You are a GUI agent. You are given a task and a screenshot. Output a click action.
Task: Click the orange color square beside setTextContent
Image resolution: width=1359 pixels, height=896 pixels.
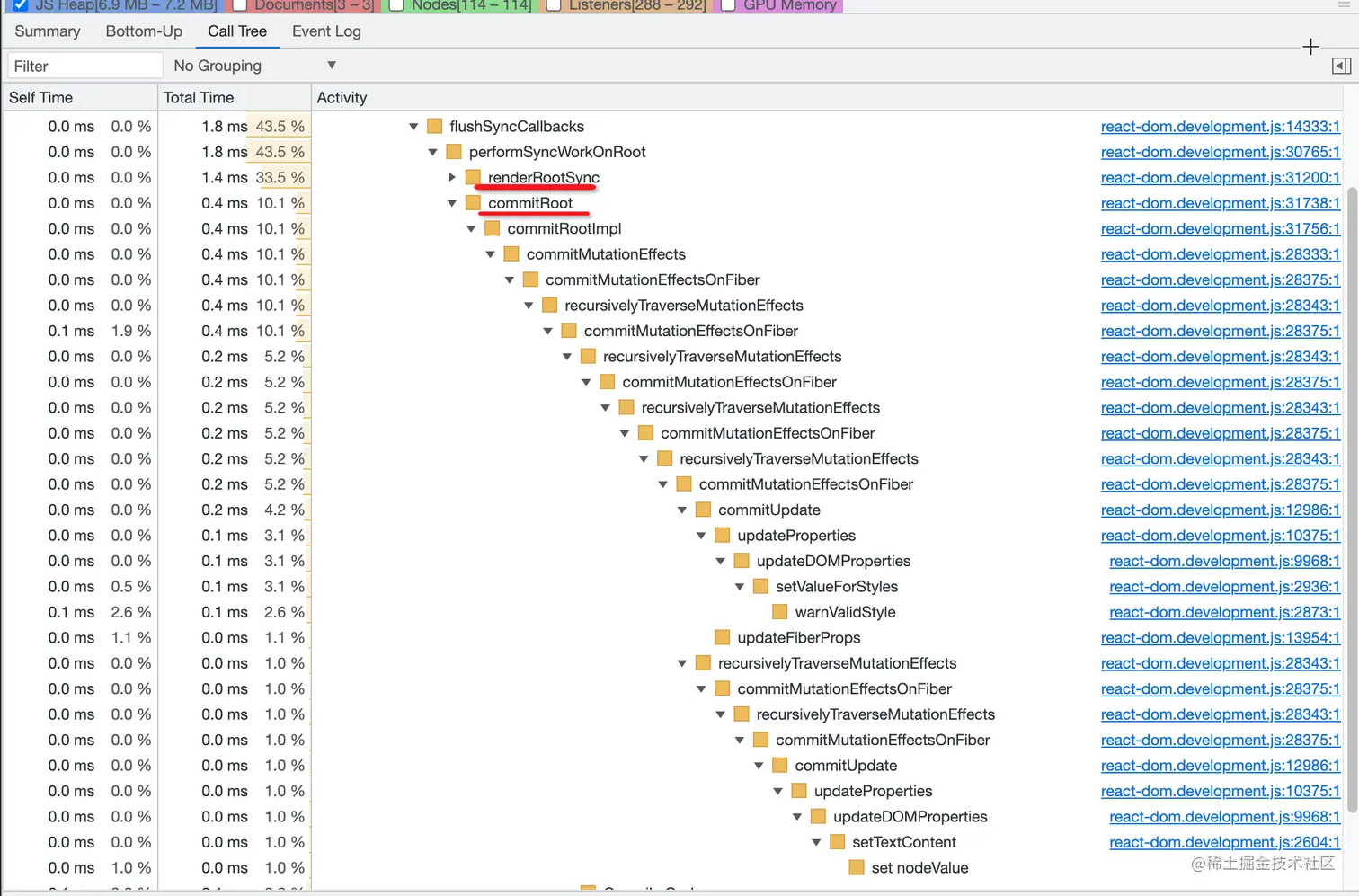[x=838, y=842]
